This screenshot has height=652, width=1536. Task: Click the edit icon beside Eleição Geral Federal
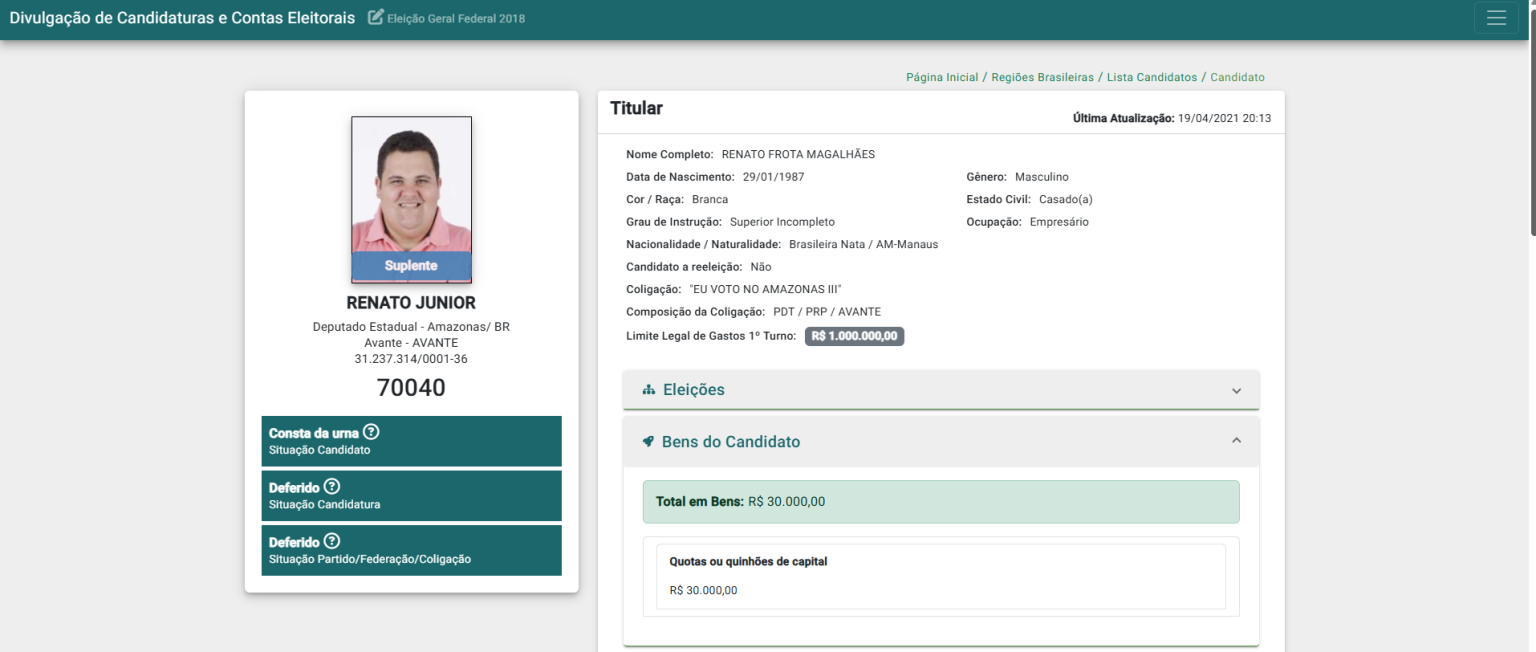click(376, 17)
